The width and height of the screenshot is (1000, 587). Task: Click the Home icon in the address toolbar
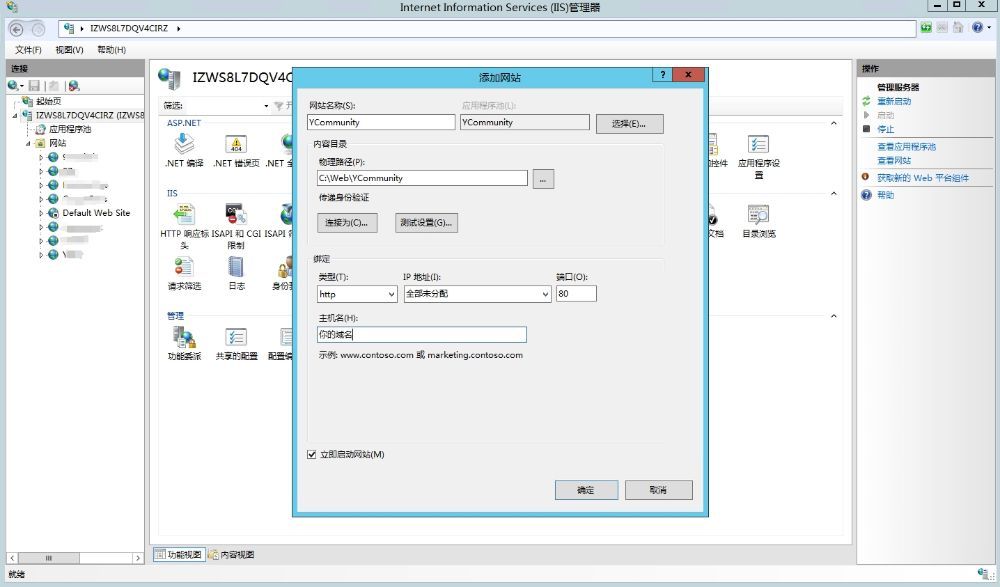tap(958, 27)
